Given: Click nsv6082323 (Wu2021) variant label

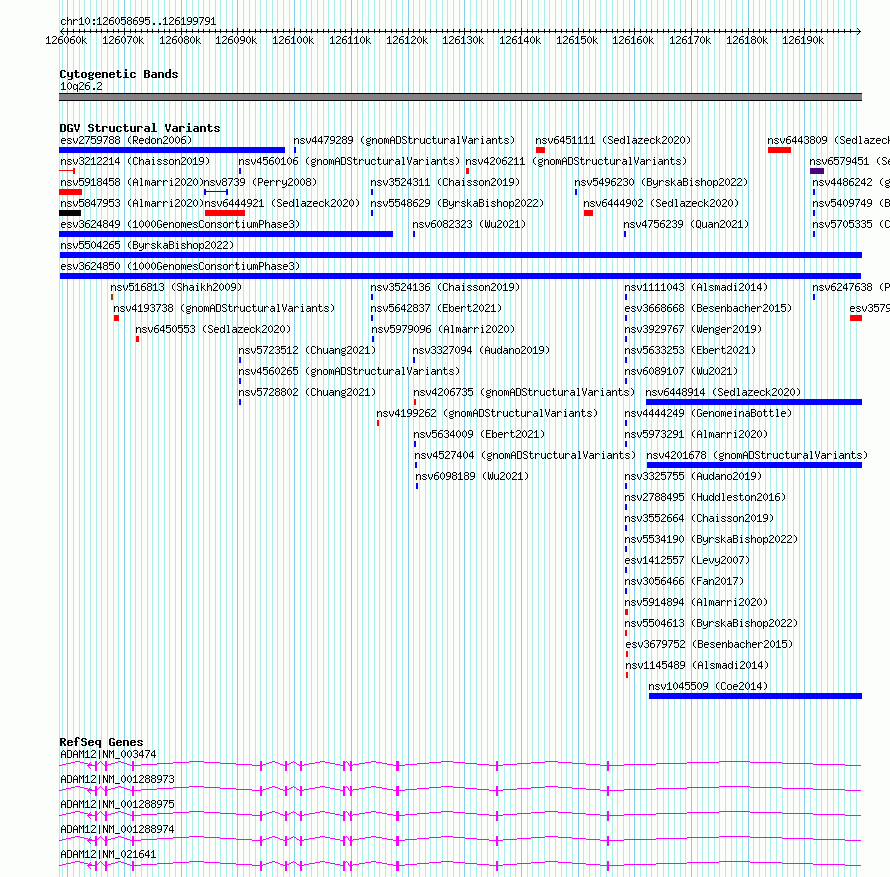Looking at the screenshot, I should point(469,224).
